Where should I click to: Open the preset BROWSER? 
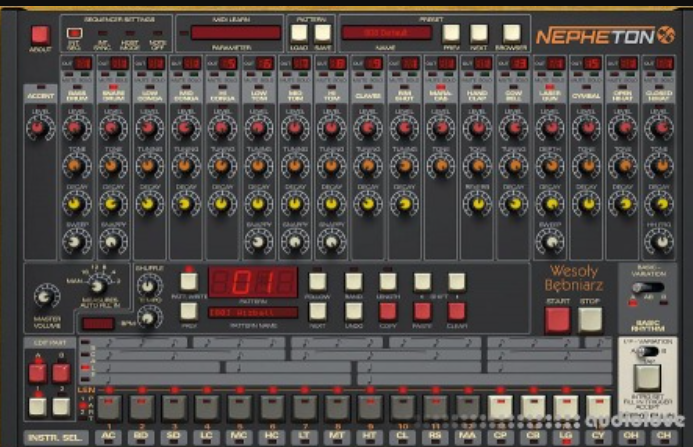(x=511, y=33)
